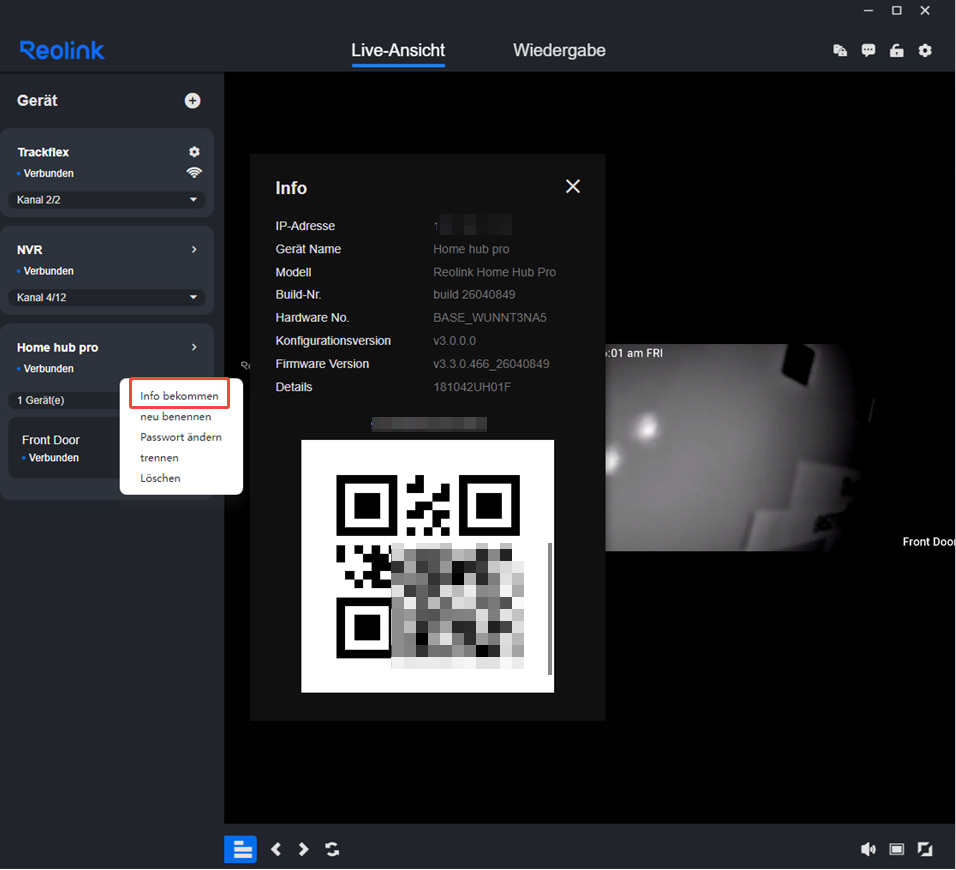The width and height of the screenshot is (956, 870).
Task: Open the app settings gear in header
Action: [925, 51]
